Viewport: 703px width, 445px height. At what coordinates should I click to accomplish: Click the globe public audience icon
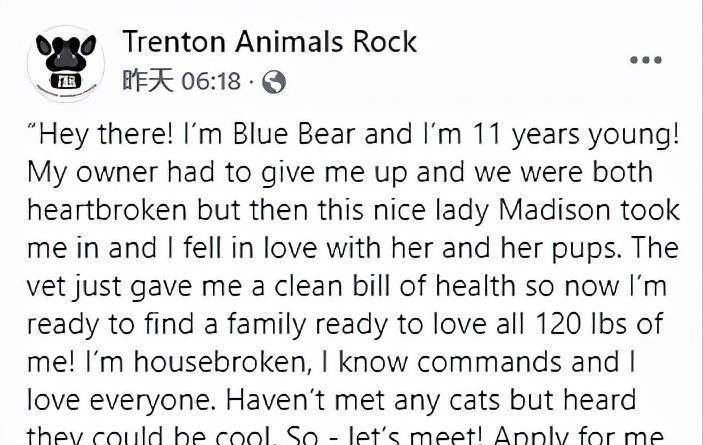pos(273,82)
